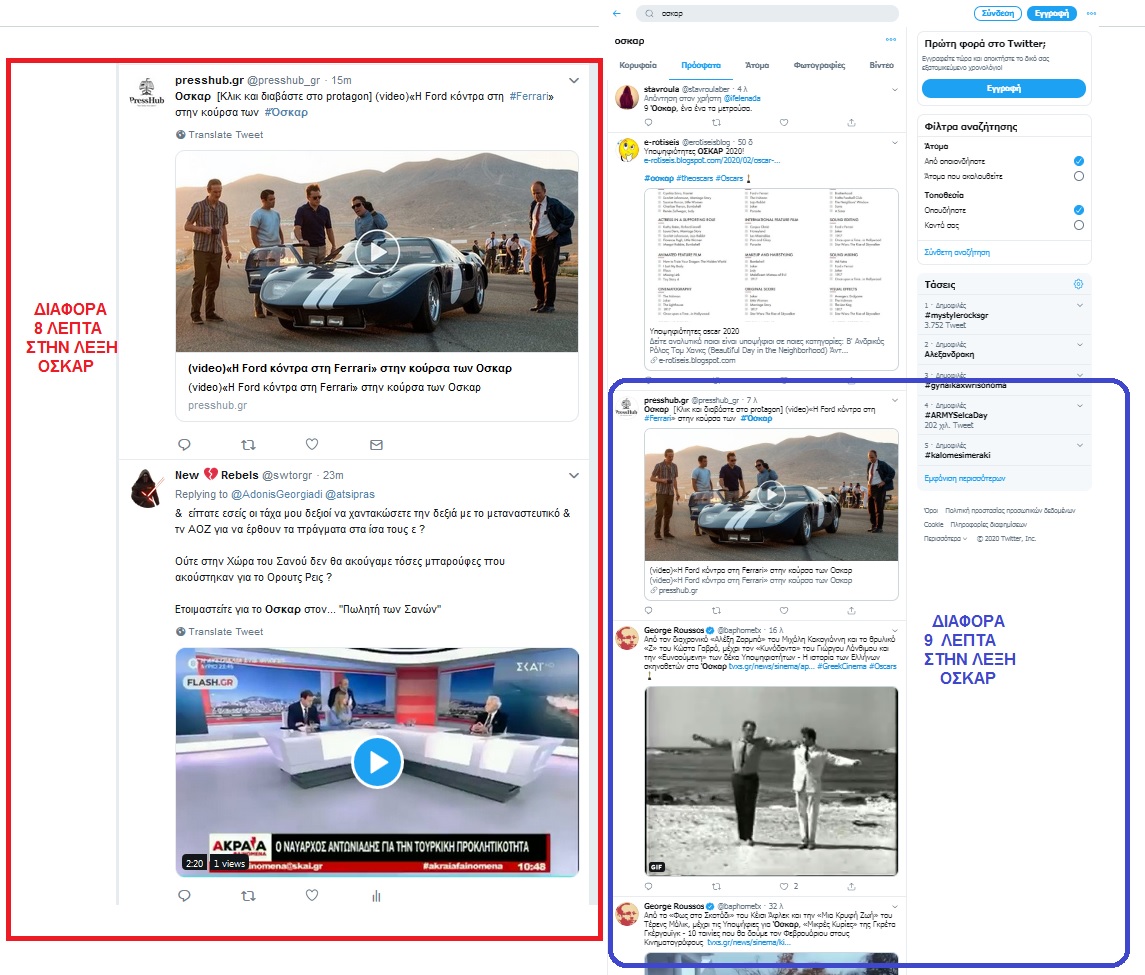Share stavroula's tweet
The width and height of the screenshot is (1145, 975).
[851, 123]
